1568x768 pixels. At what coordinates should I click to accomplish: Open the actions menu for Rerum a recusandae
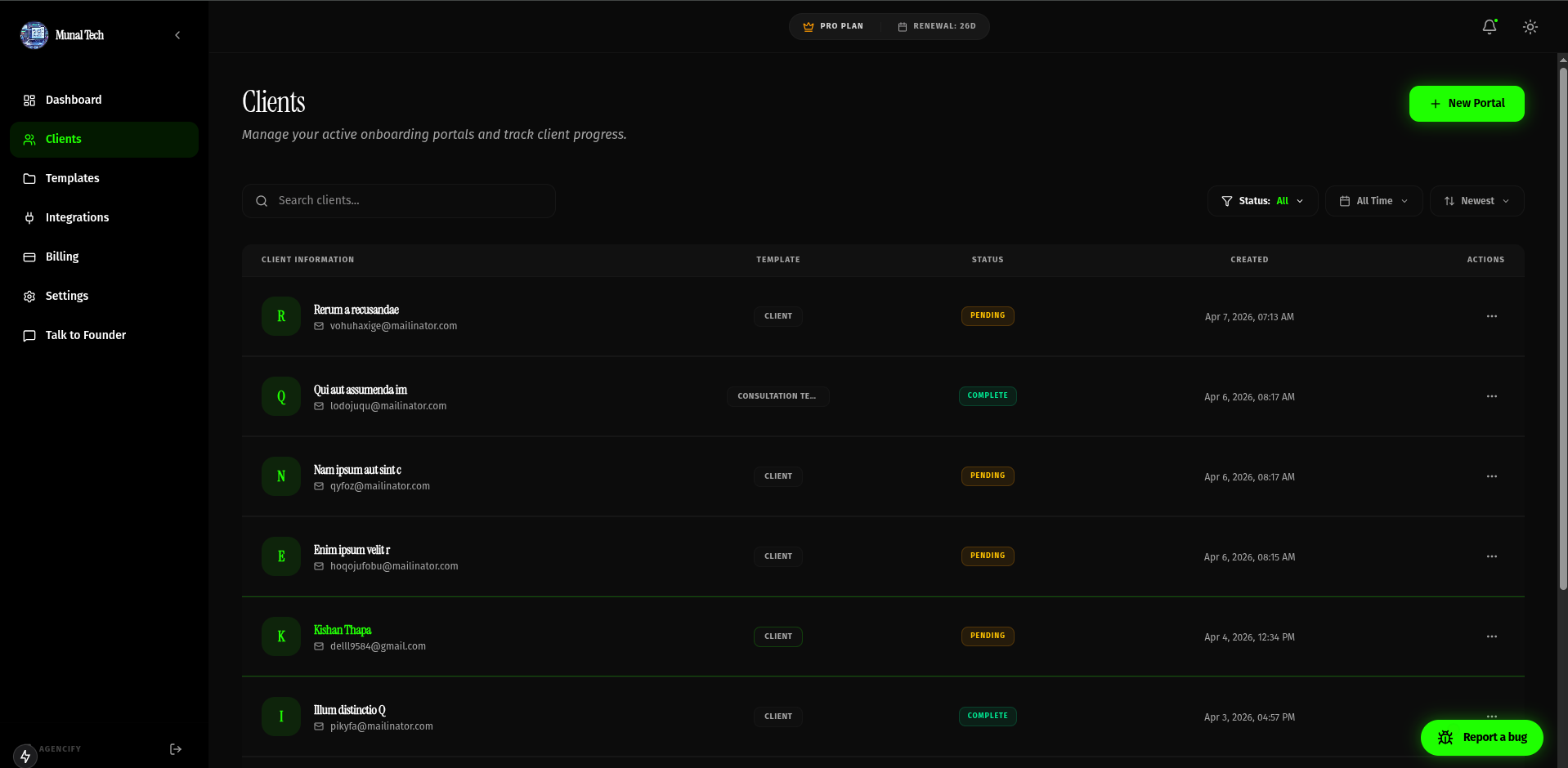(1491, 316)
